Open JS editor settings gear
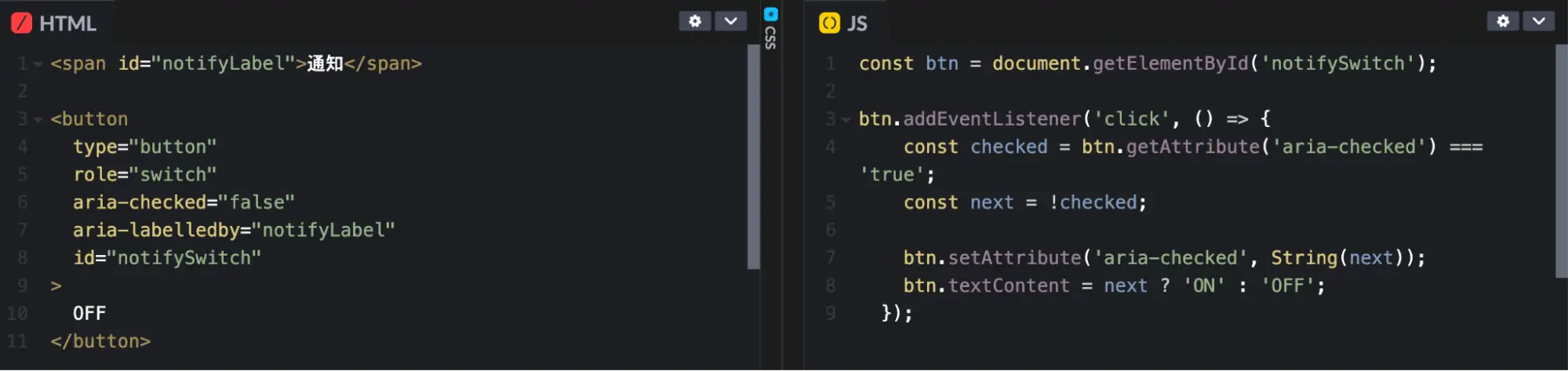Screen dimensions: 1568x371 (x=1502, y=21)
